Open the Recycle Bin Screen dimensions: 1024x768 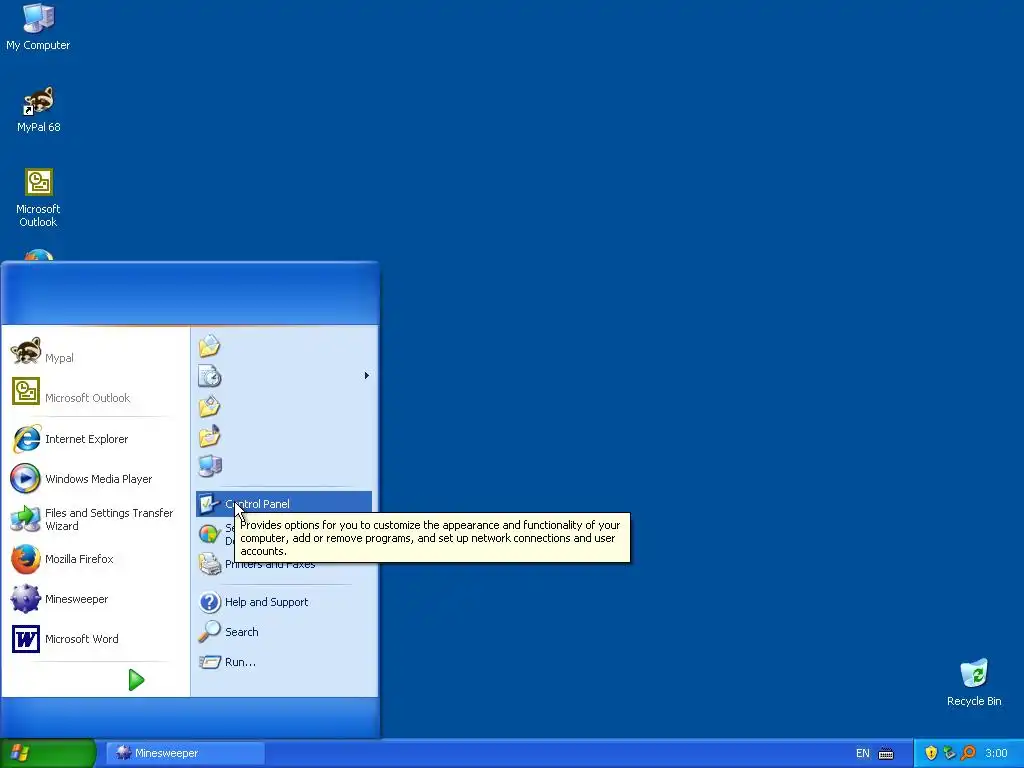pyautogui.click(x=974, y=683)
